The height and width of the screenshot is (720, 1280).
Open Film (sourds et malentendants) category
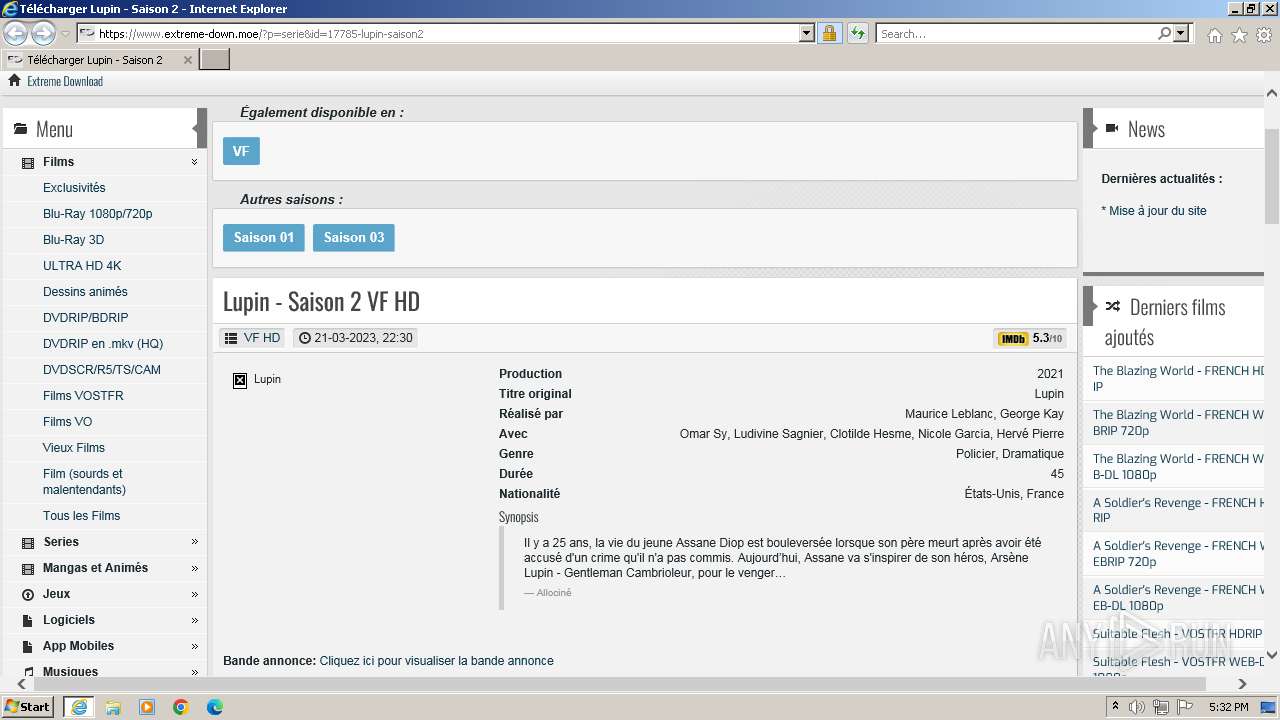coord(84,482)
